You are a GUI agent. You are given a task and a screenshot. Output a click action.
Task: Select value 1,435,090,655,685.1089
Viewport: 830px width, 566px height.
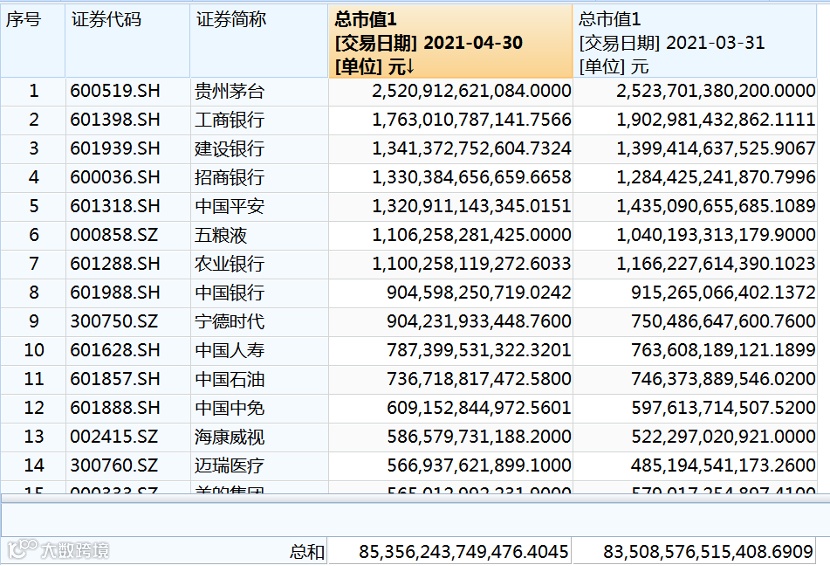pos(716,206)
